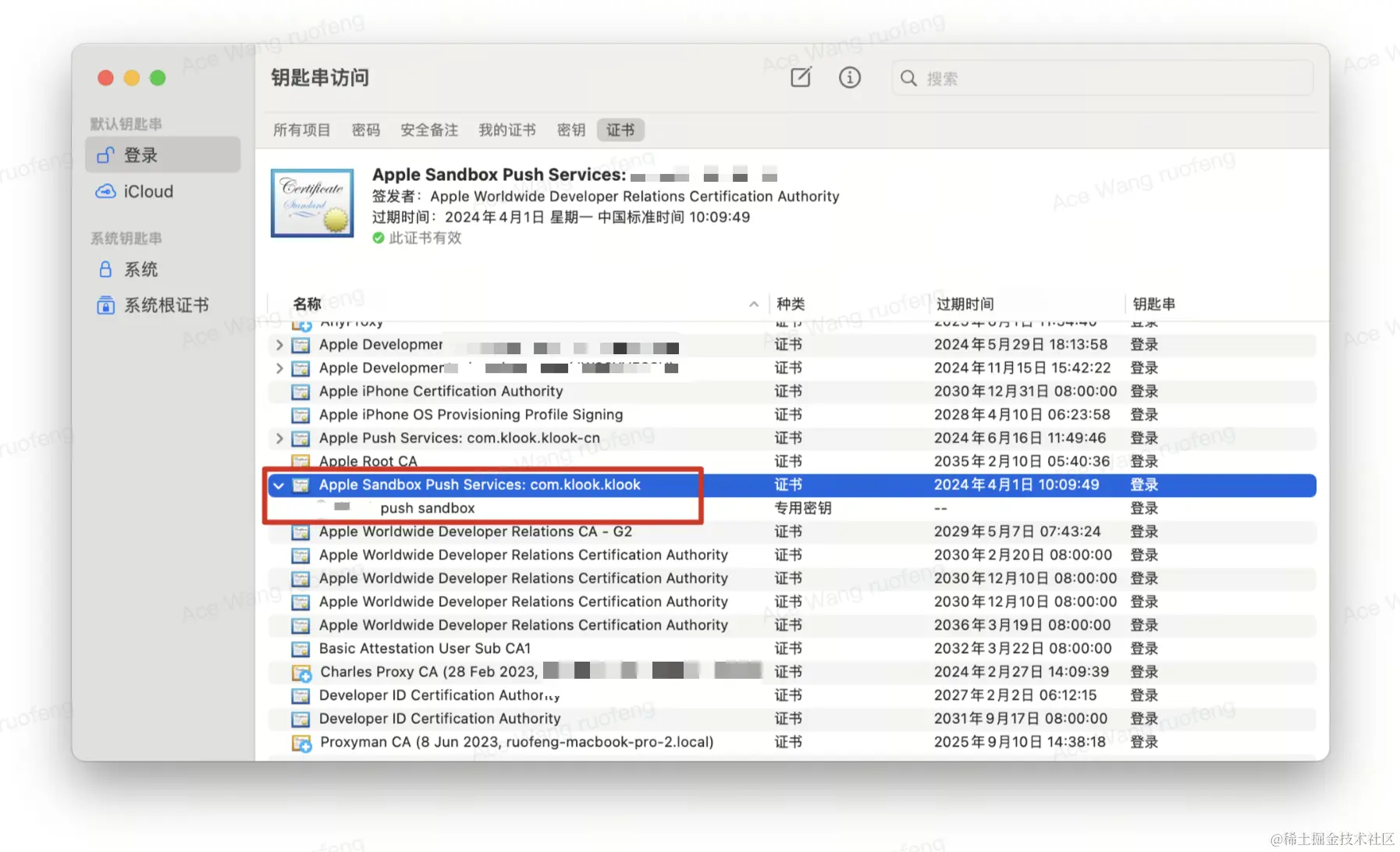Screen dimensions: 1400x852
Task: Select the Charles Proxy CA row
Action: click(792, 673)
